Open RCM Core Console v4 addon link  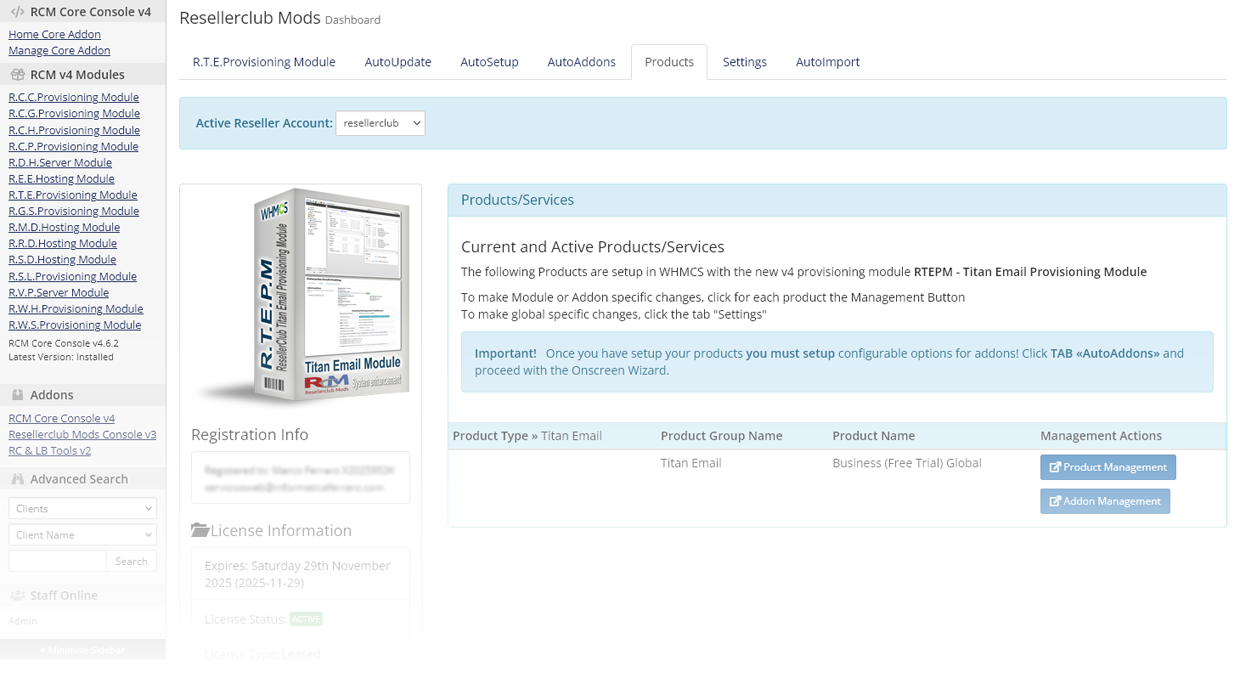61,418
